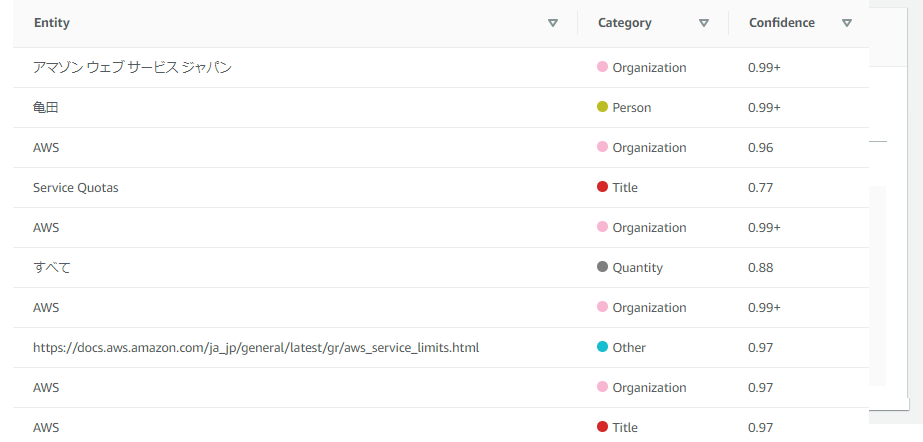Select the 0.77 confidence value
The image size is (923, 442).
[x=761, y=188]
